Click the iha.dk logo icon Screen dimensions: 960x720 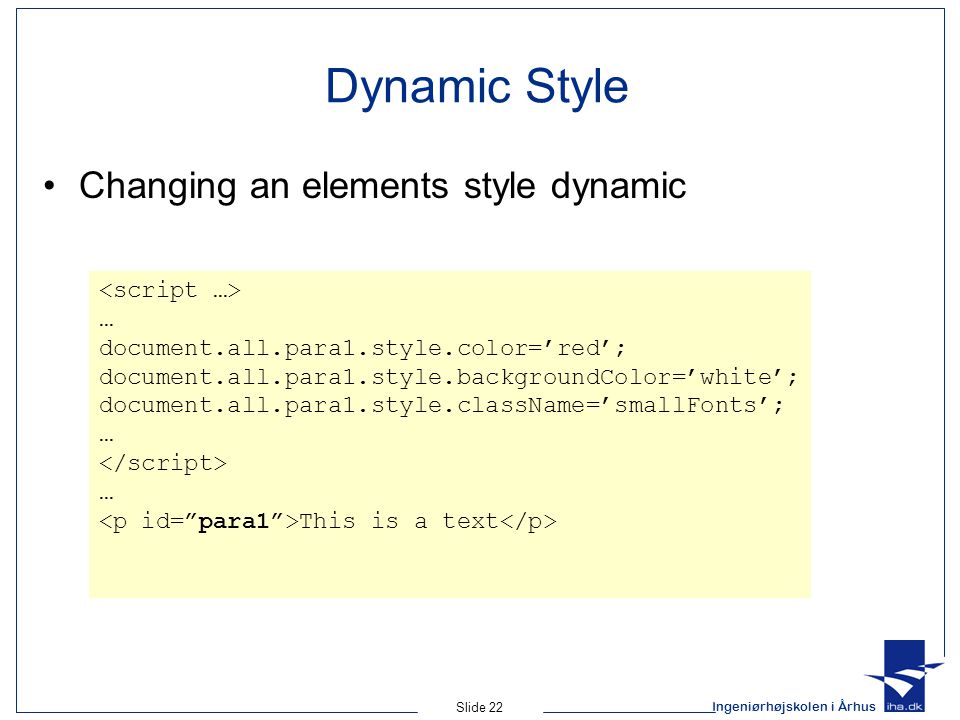click(904, 677)
